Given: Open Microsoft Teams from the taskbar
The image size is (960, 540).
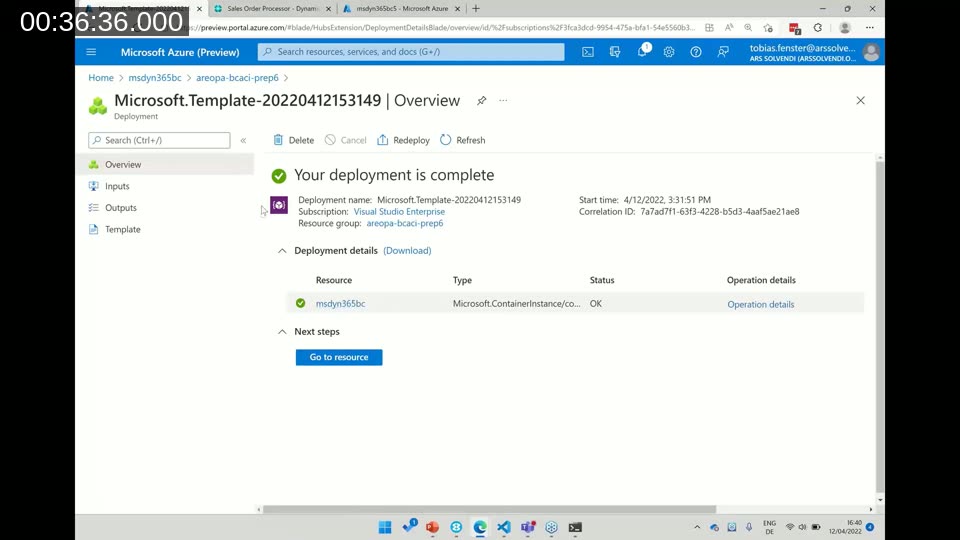Looking at the screenshot, I should pyautogui.click(x=528, y=527).
